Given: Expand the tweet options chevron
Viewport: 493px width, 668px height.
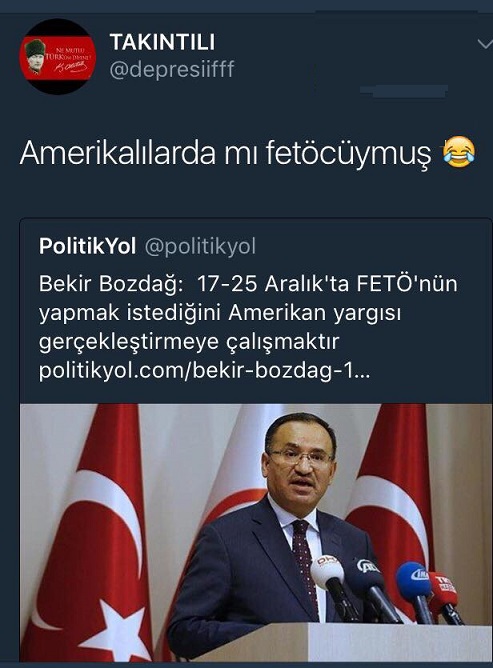Looking at the screenshot, I should (x=485, y=44).
